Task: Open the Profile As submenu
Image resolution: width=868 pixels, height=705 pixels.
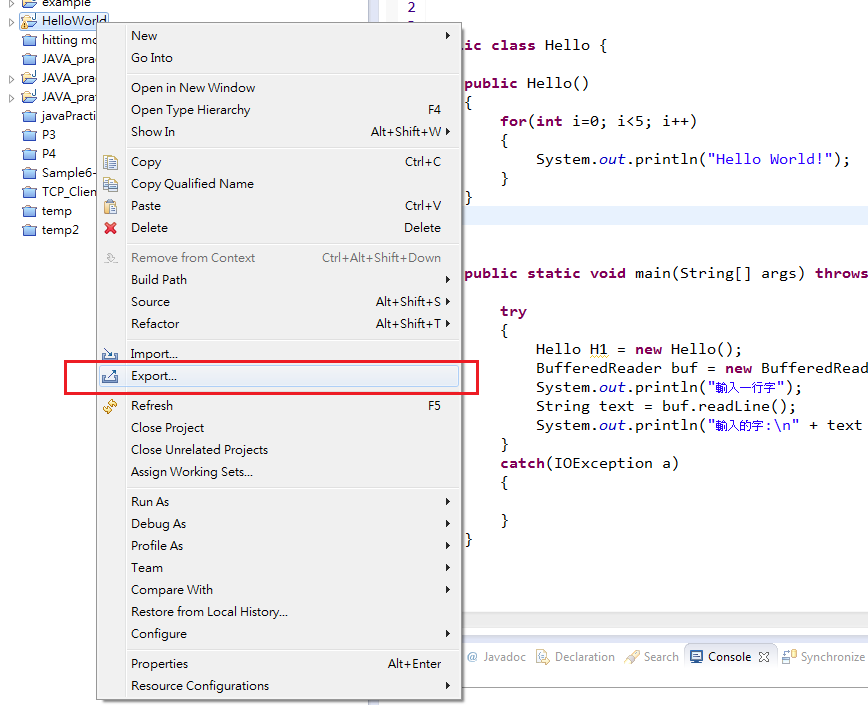Action: coord(293,546)
